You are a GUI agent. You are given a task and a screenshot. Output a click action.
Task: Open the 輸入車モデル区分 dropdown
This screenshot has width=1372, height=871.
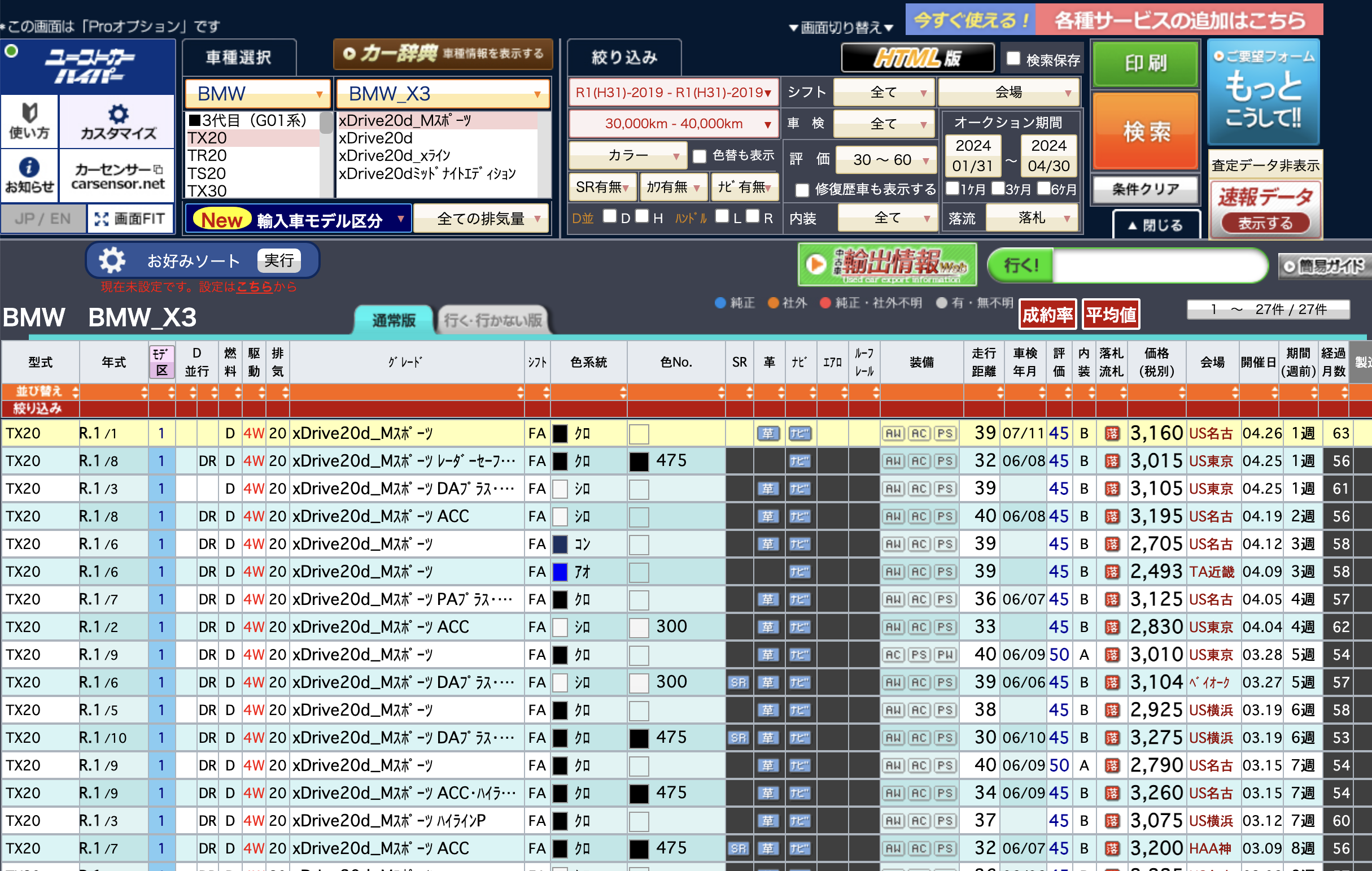click(x=298, y=219)
